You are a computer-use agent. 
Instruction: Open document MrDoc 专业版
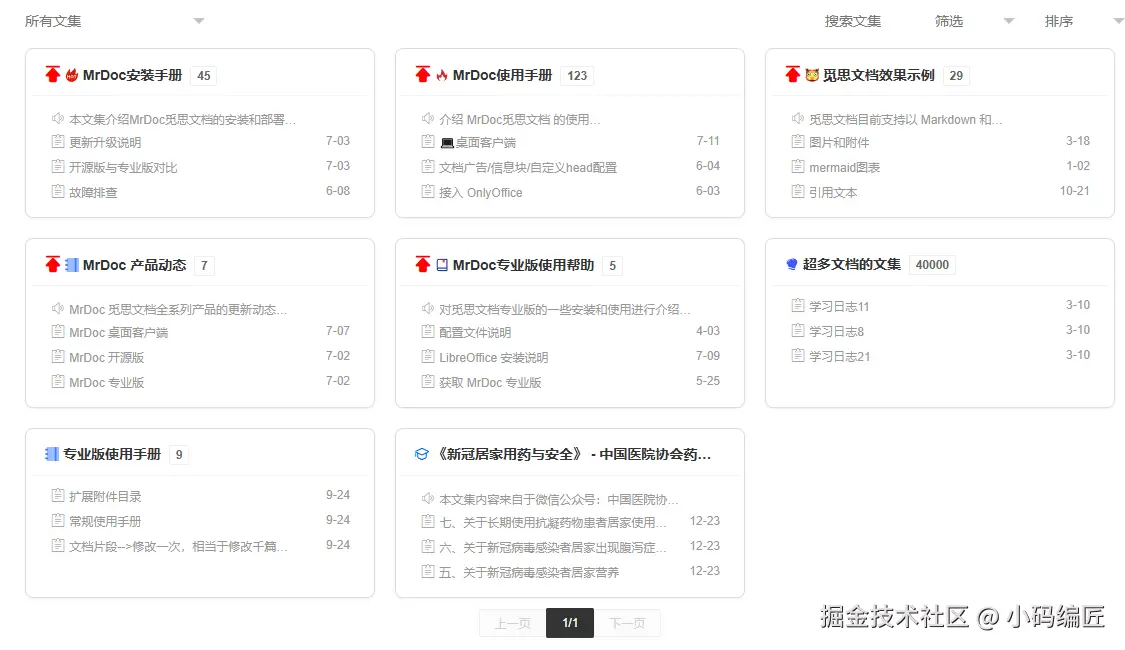point(106,382)
